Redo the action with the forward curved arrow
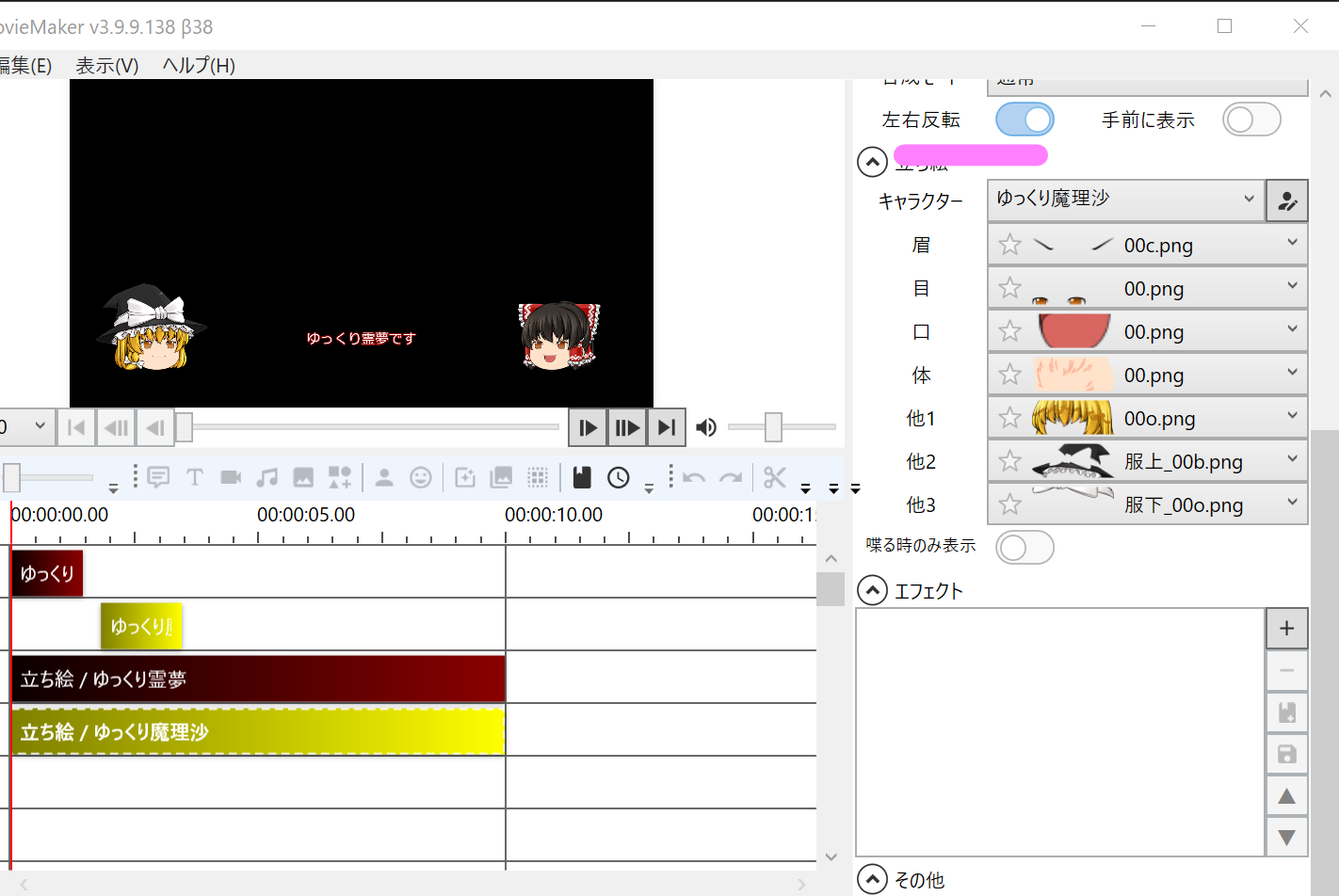This screenshot has width=1339, height=896. pos(731,478)
